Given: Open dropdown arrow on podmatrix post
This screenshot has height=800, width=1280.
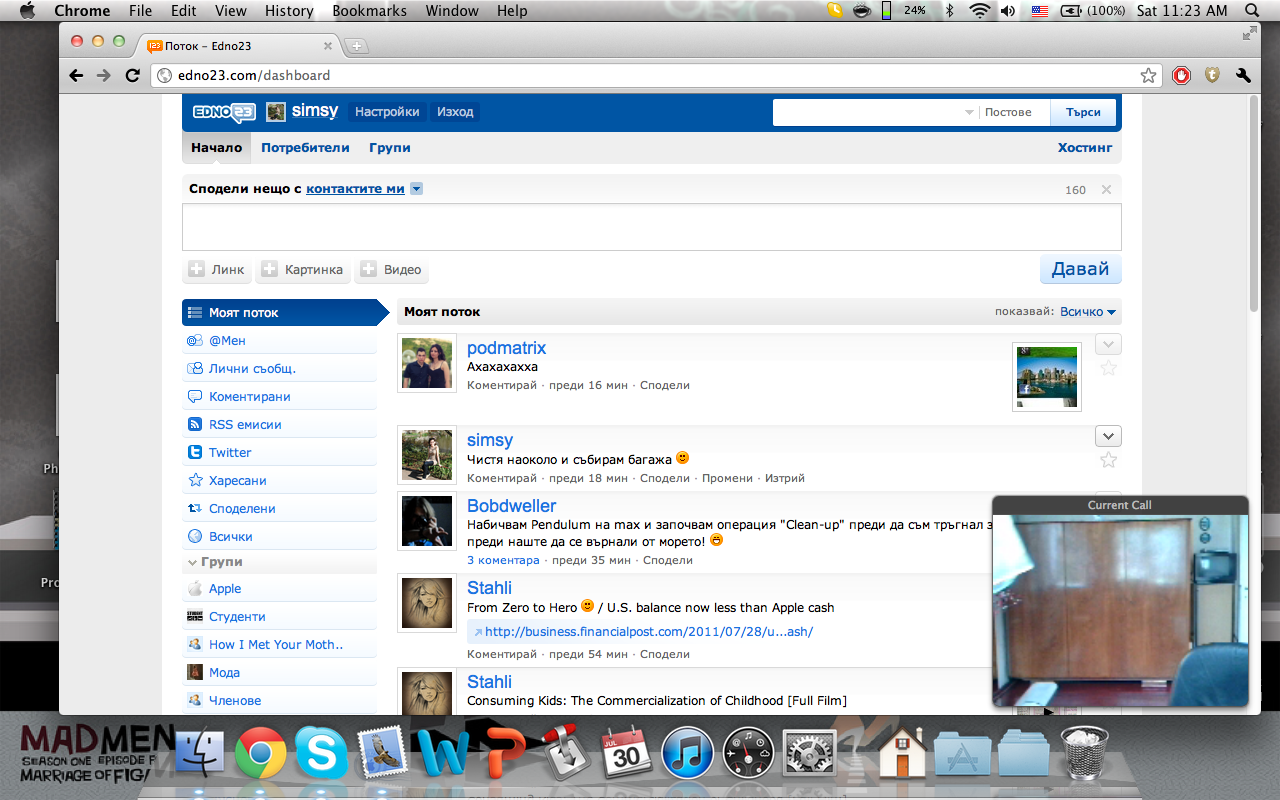Looking at the screenshot, I should (1108, 344).
